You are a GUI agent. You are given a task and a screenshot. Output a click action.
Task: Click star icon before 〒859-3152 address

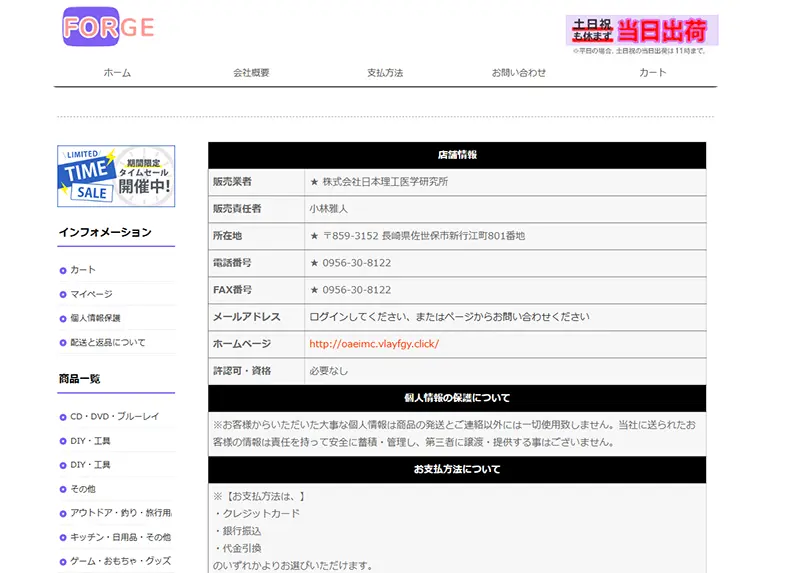click(314, 236)
